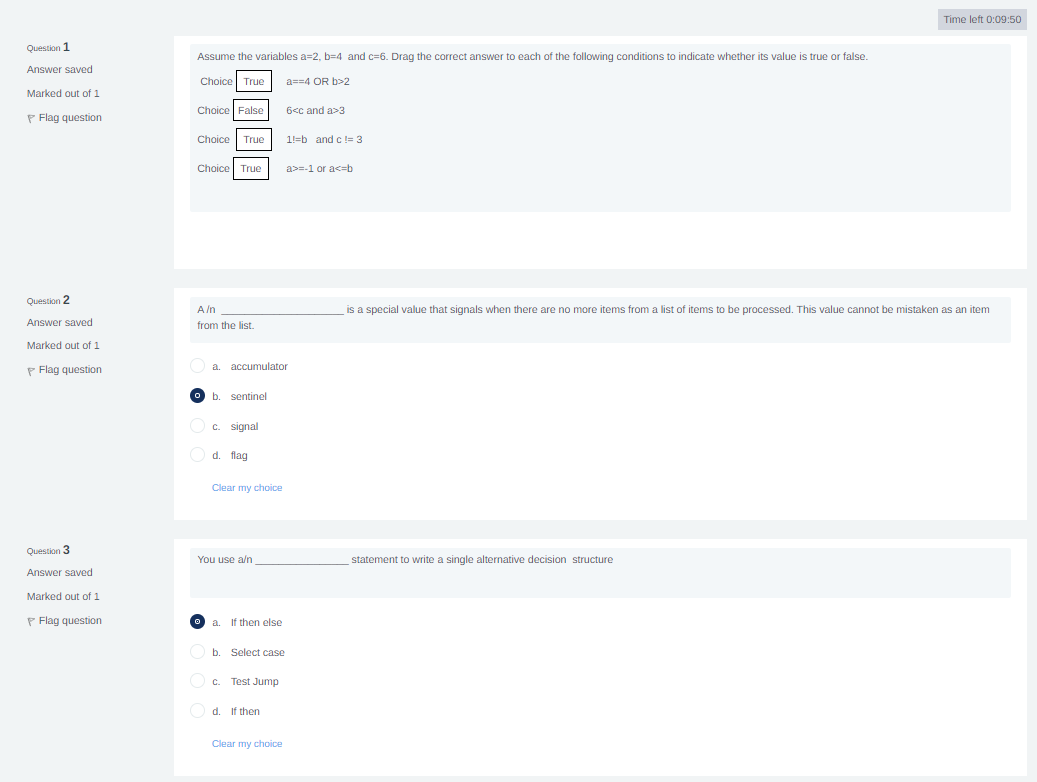Click the 'Question 2' heading
The height and width of the screenshot is (782, 1037).
(x=48, y=300)
